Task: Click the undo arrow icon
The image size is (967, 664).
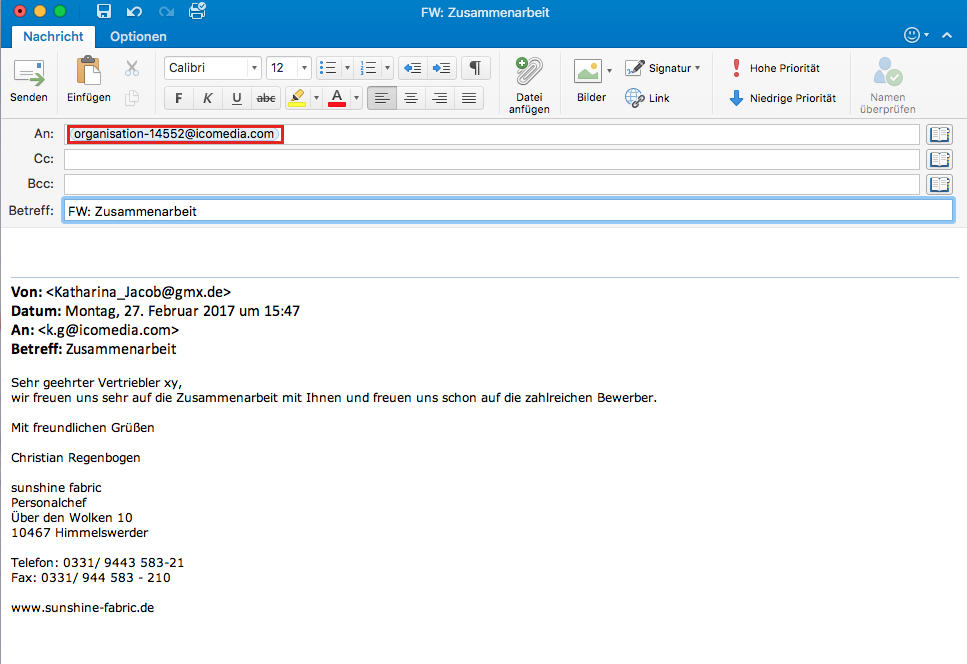Action: click(x=134, y=12)
